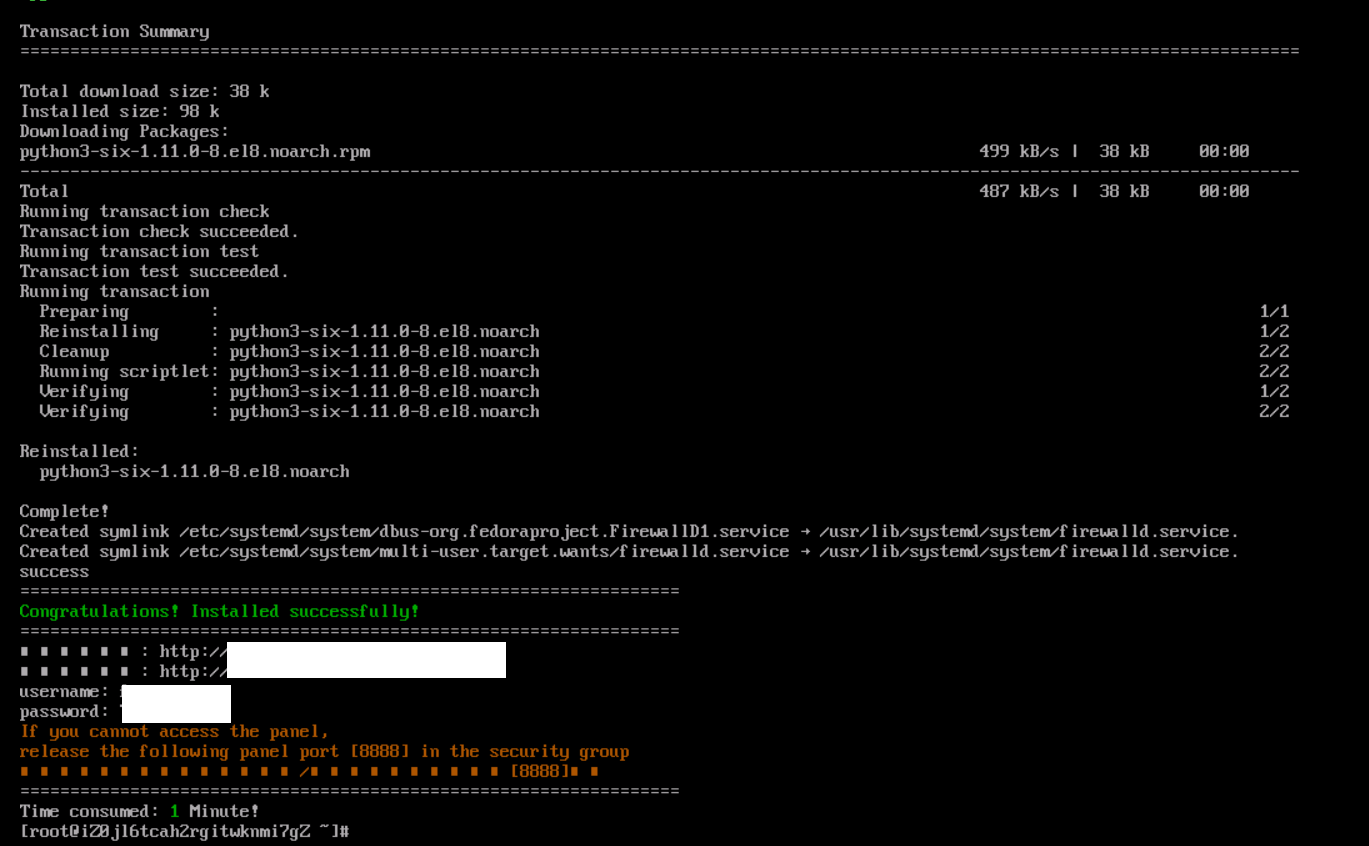Select the python3-six .noarch.rpm file name
The height and width of the screenshot is (846, 1369).
click(194, 151)
